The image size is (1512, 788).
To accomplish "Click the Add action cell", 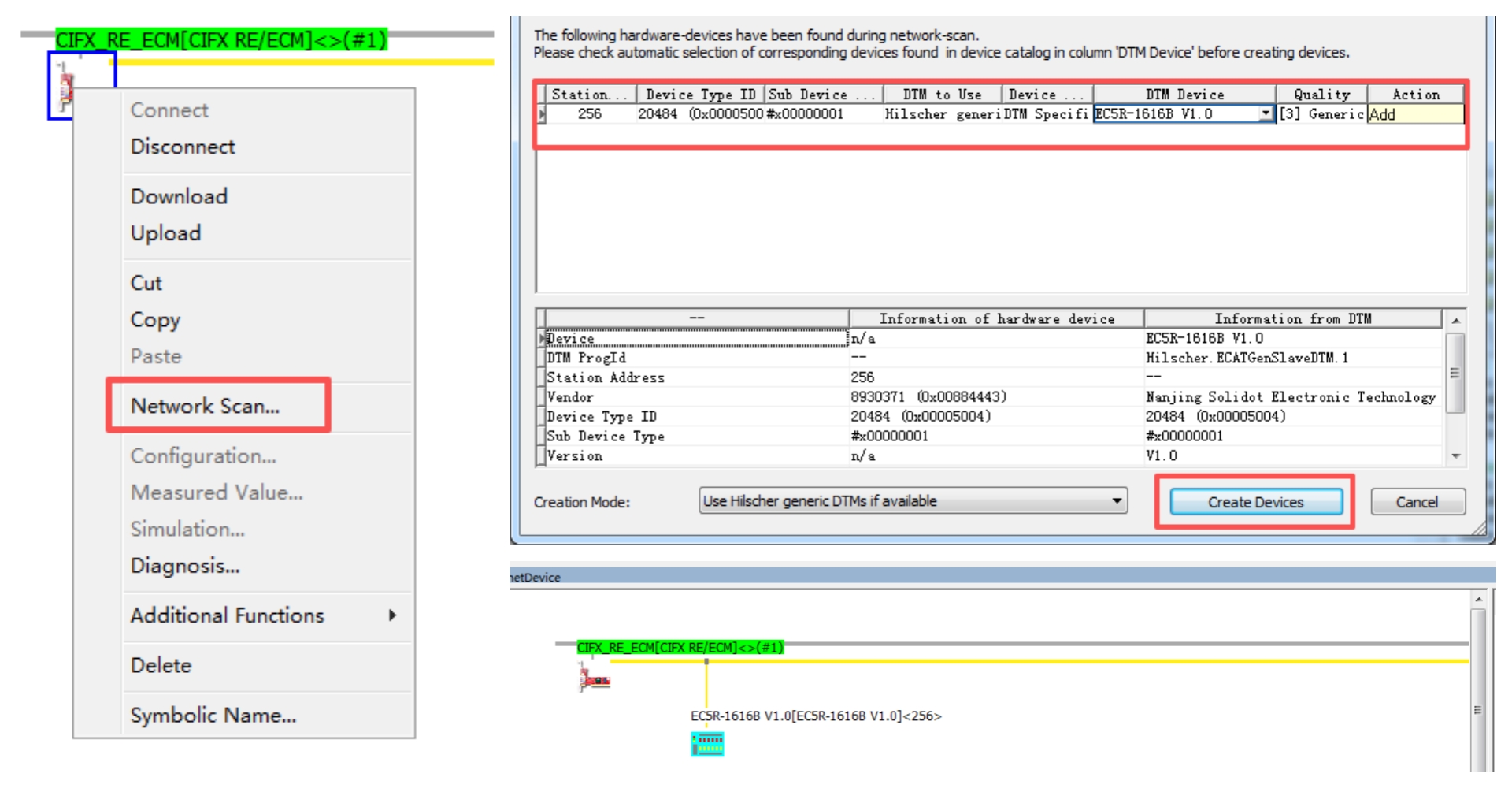I will tap(1415, 114).
